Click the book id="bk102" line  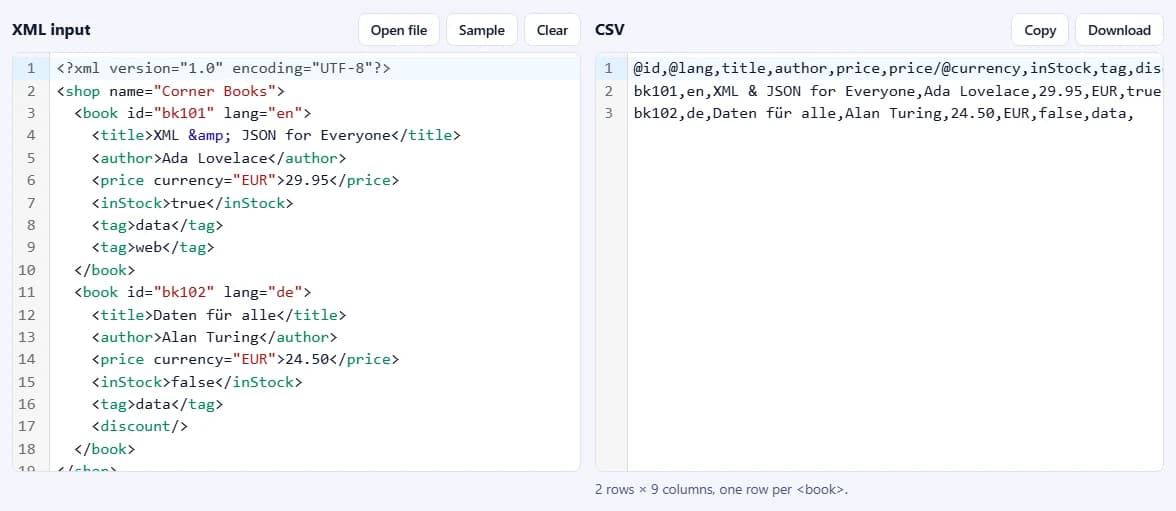[x=315, y=292]
